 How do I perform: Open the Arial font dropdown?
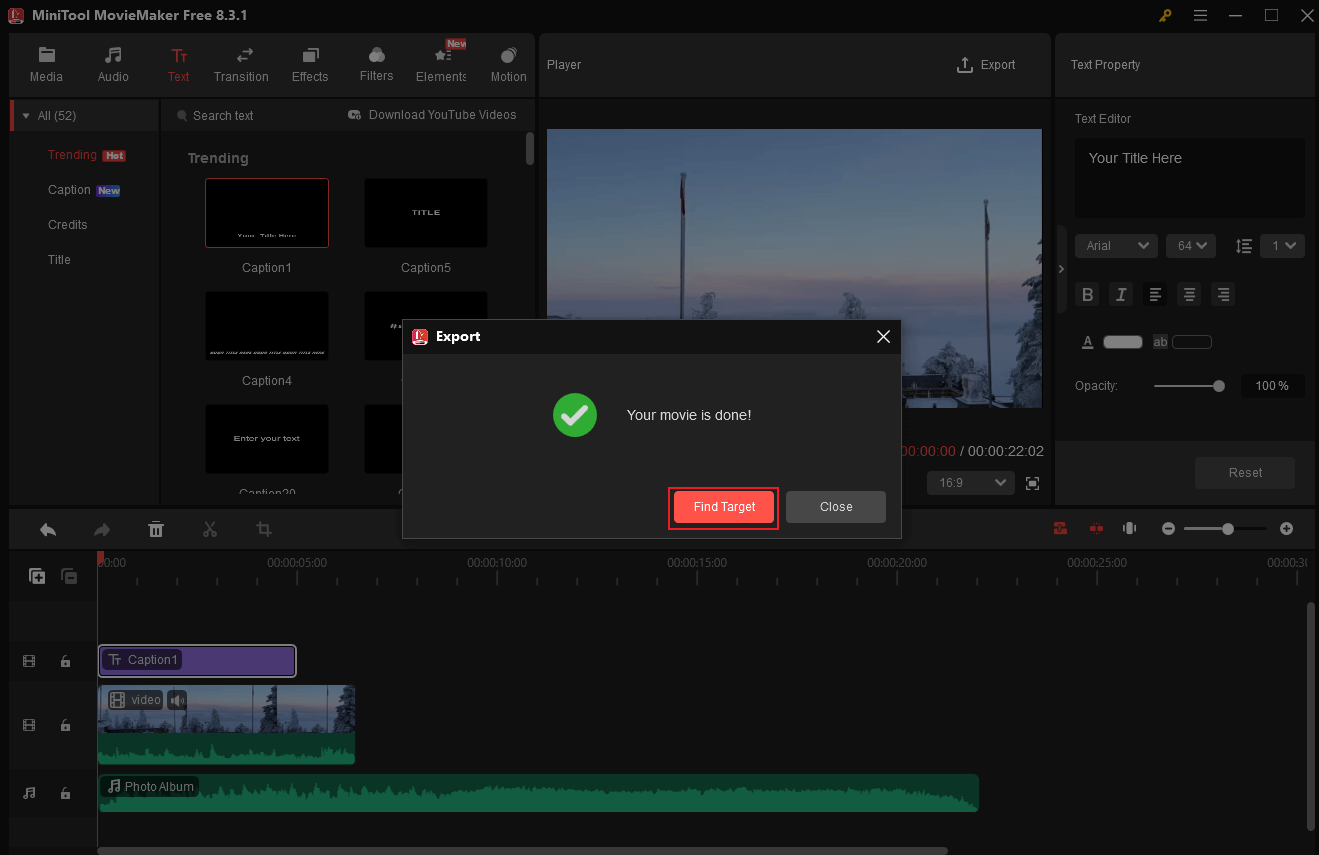pyautogui.click(x=1115, y=245)
